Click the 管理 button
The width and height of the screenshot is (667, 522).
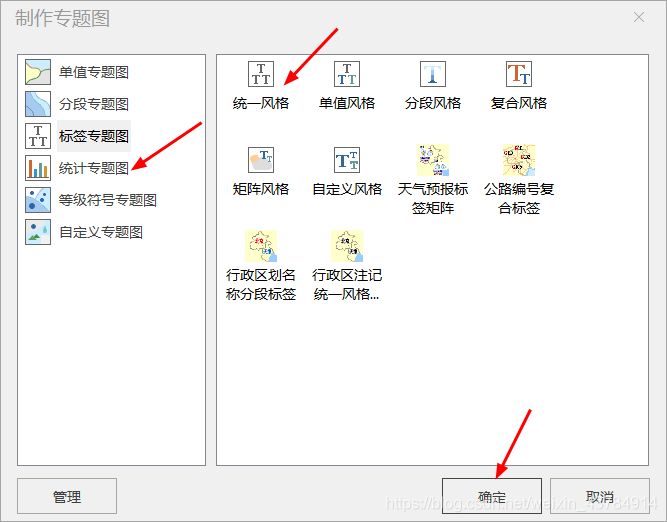tap(67, 496)
